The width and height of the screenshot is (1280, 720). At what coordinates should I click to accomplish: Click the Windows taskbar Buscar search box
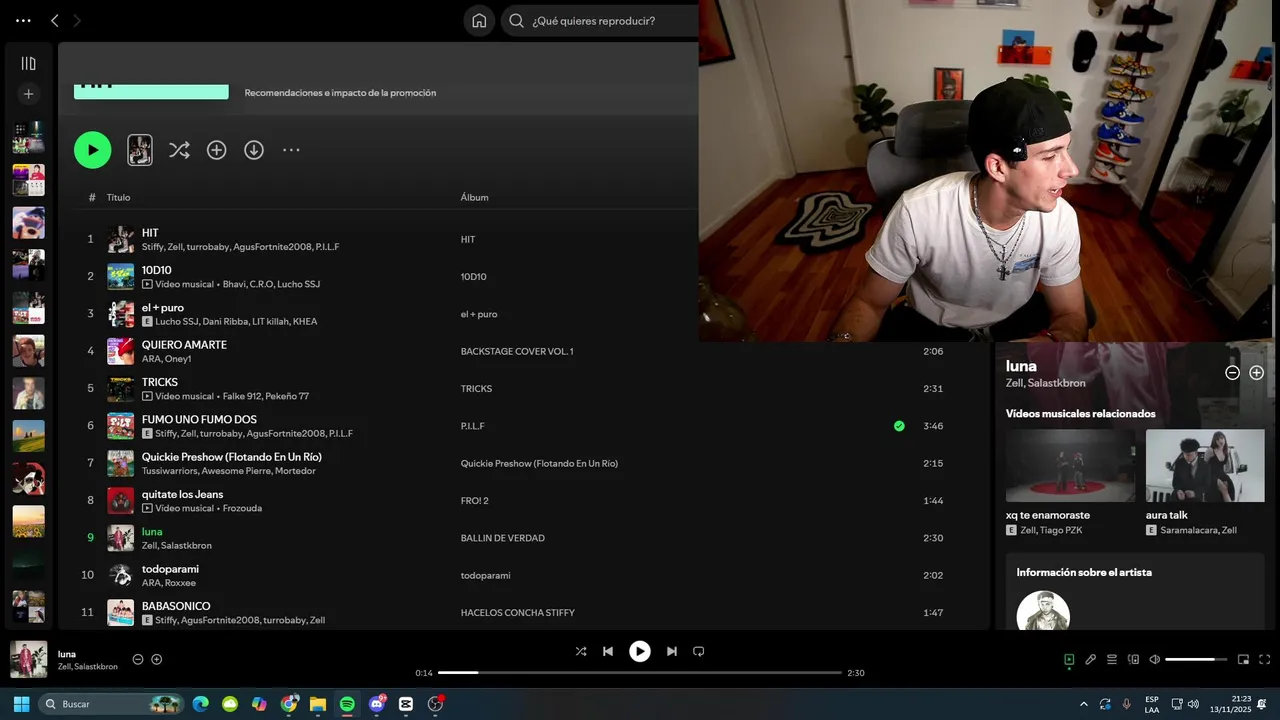coord(112,704)
